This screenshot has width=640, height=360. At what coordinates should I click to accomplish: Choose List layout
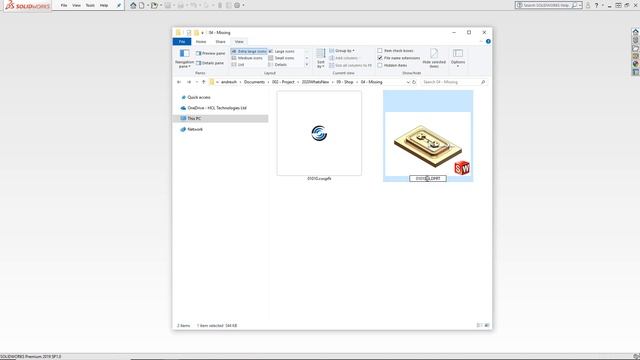coord(238,64)
